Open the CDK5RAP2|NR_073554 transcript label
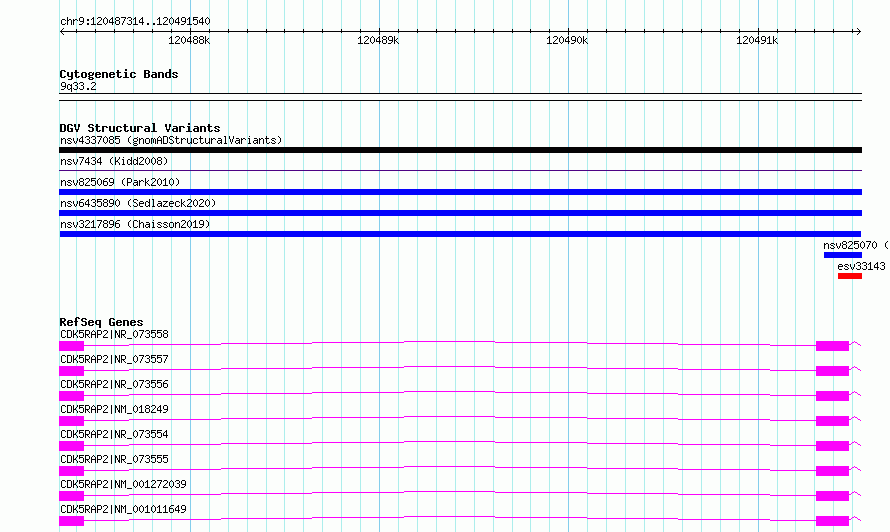 114,434
